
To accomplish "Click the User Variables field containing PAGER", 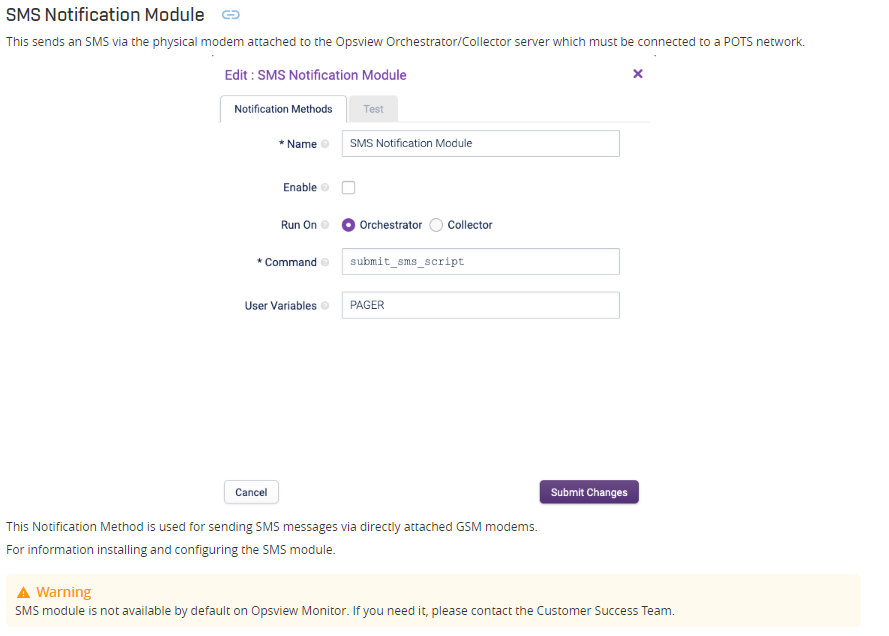I will 480,305.
